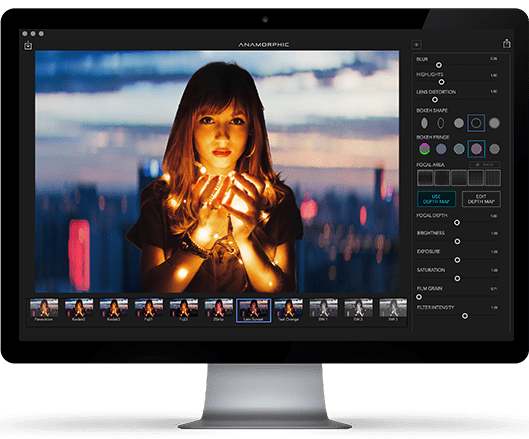Select the hollow oval bokeh shape
Screen dimensions: 529x439
click(x=441, y=123)
